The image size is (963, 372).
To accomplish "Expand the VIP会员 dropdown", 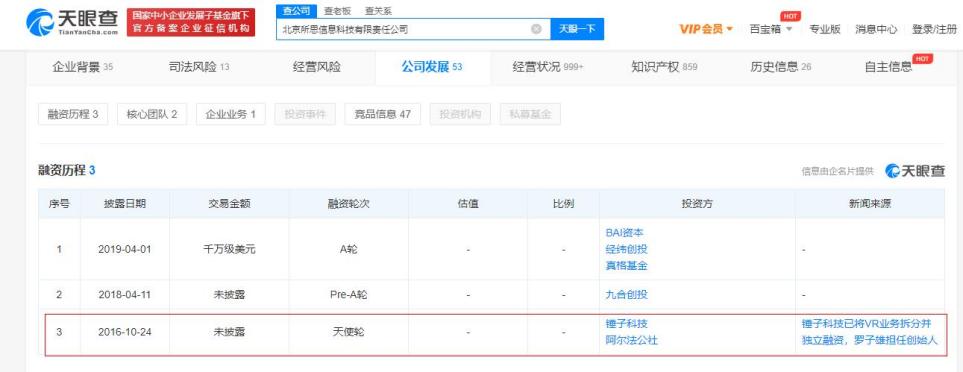I will (x=706, y=29).
